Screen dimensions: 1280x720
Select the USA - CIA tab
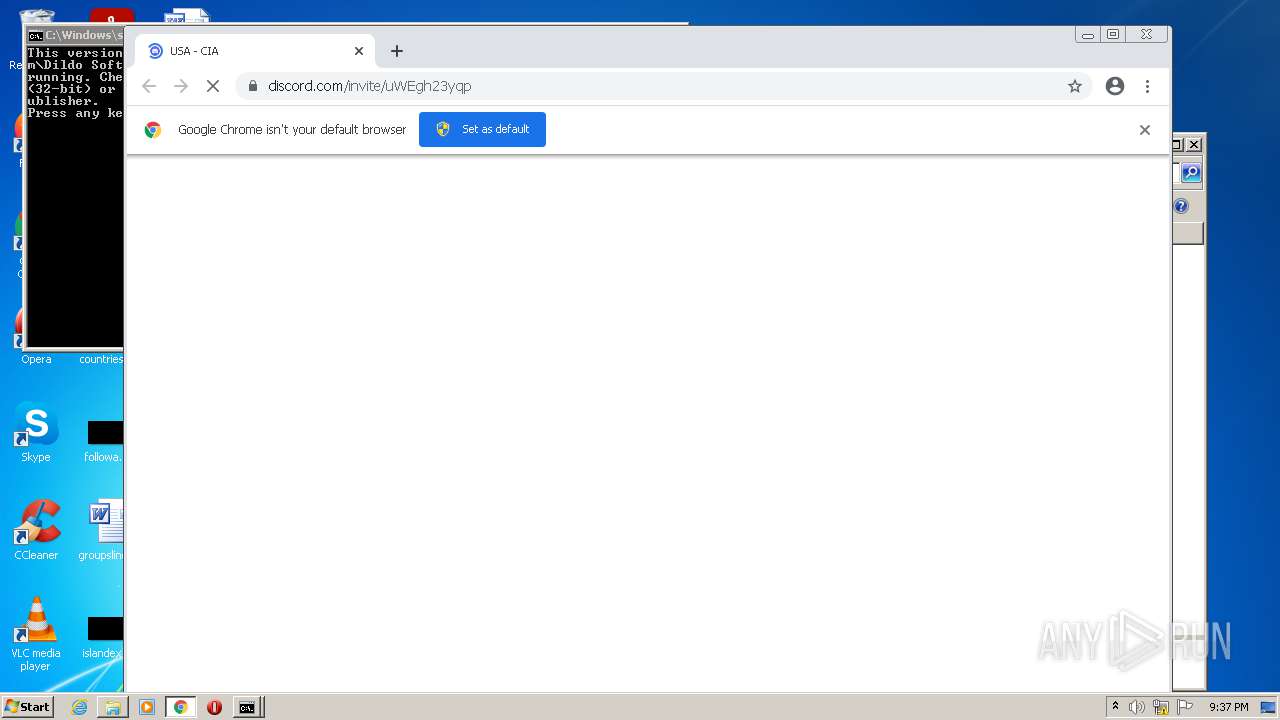tap(255, 51)
